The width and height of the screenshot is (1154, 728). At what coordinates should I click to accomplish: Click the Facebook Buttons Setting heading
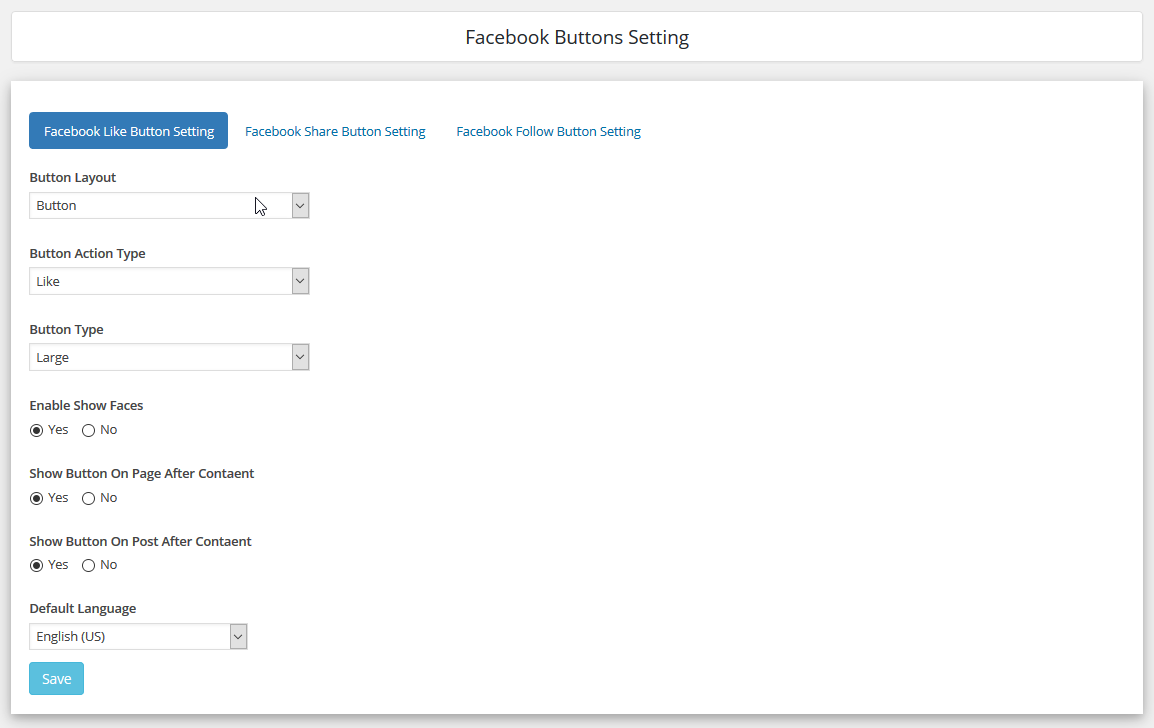click(577, 37)
